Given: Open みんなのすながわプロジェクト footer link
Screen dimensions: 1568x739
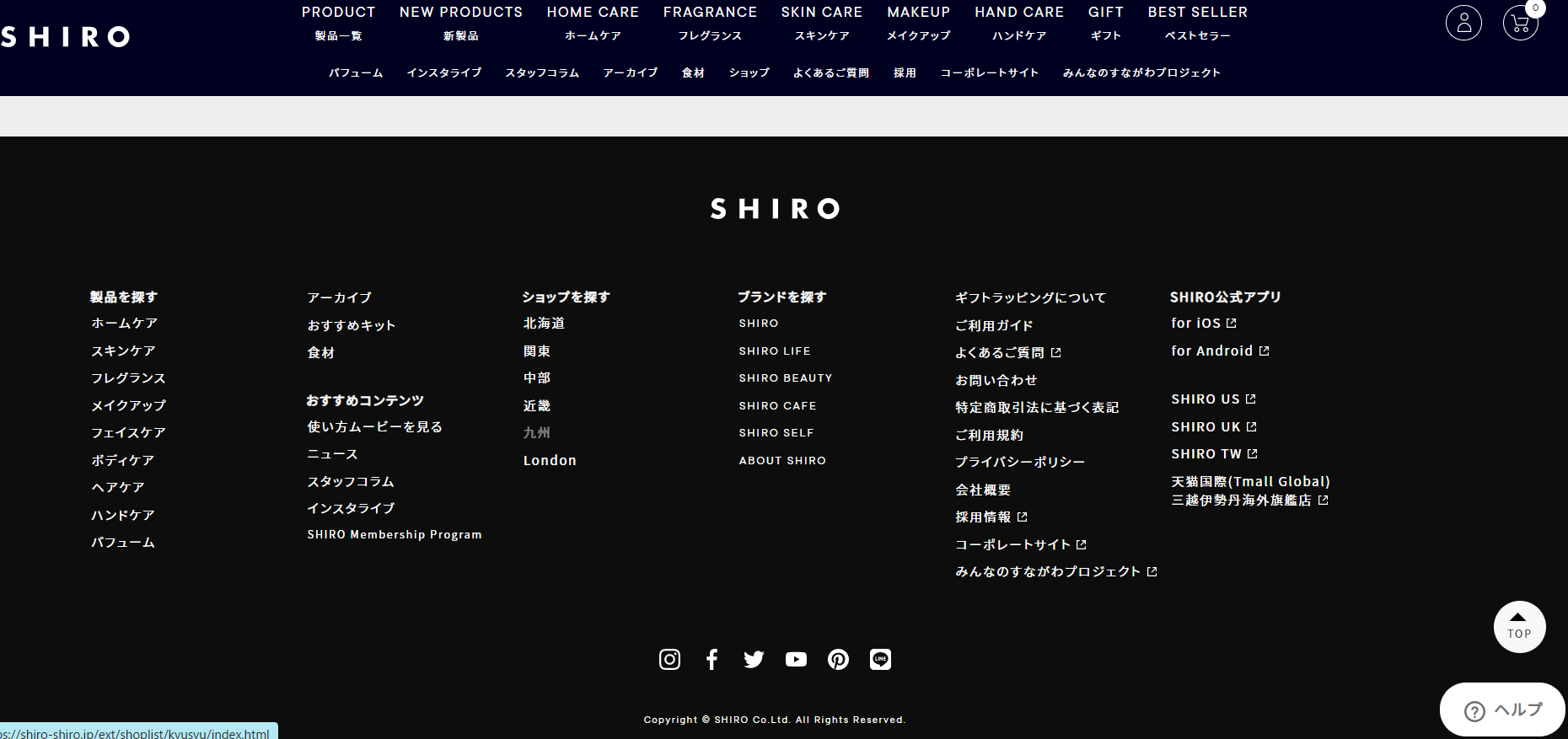Looking at the screenshot, I should (x=1056, y=571).
